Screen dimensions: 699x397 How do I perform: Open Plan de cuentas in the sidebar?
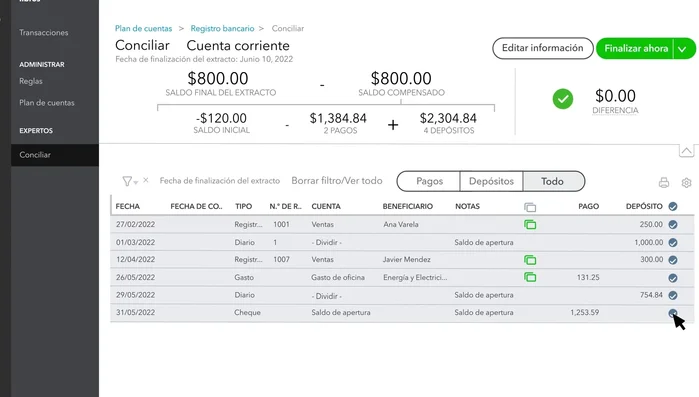click(47, 102)
